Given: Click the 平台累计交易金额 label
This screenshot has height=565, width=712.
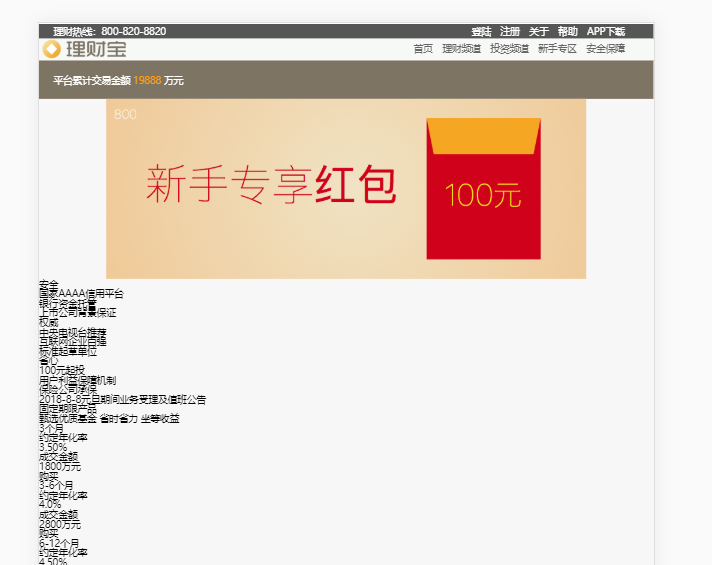Looking at the screenshot, I should click(x=92, y=80).
